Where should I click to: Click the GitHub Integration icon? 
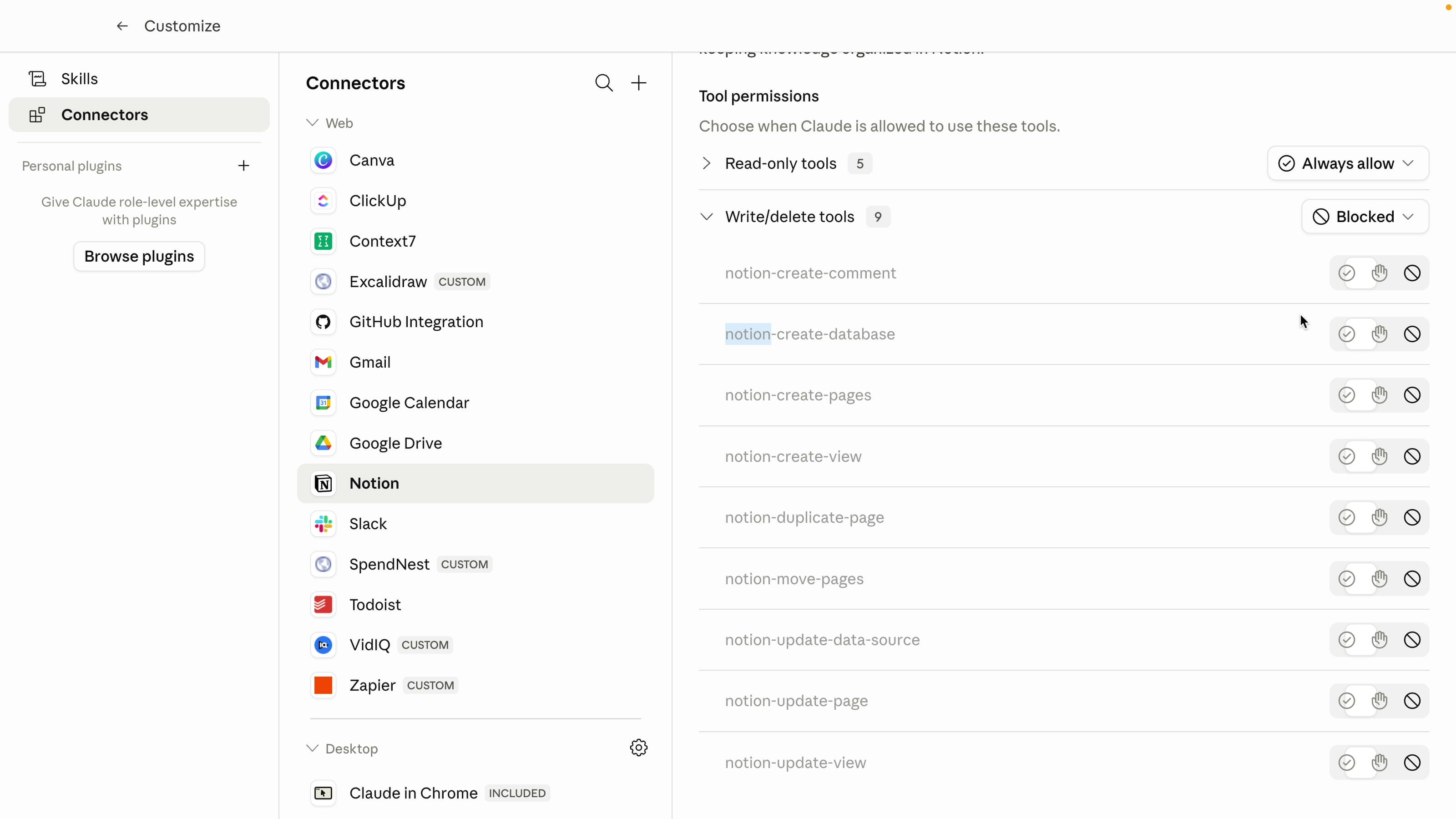click(x=324, y=322)
